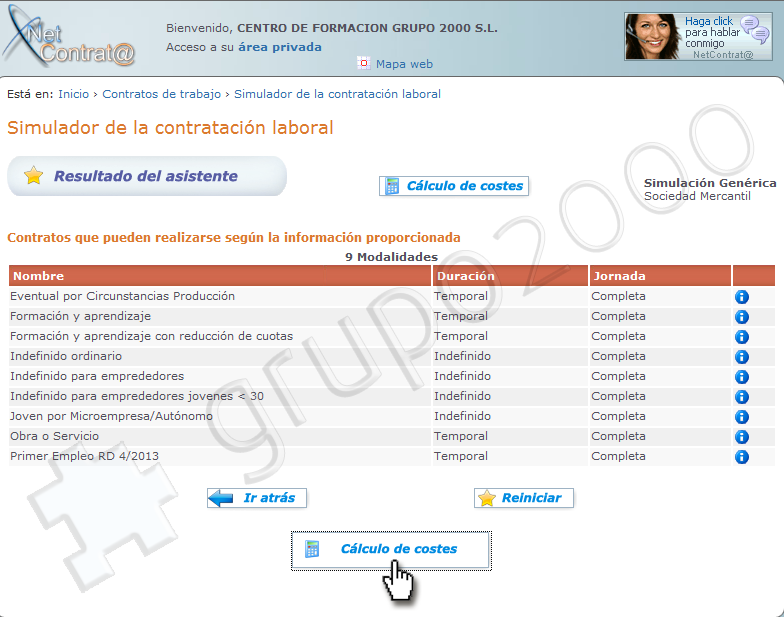
Task: Show info for emprededores jovenes < 30
Action: (742, 396)
